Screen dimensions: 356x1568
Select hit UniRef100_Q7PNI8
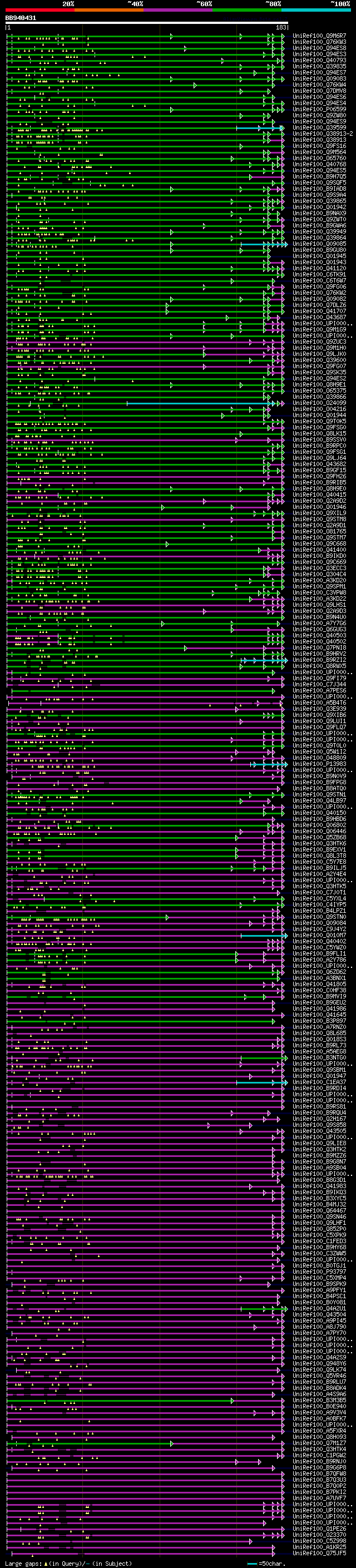319,647
